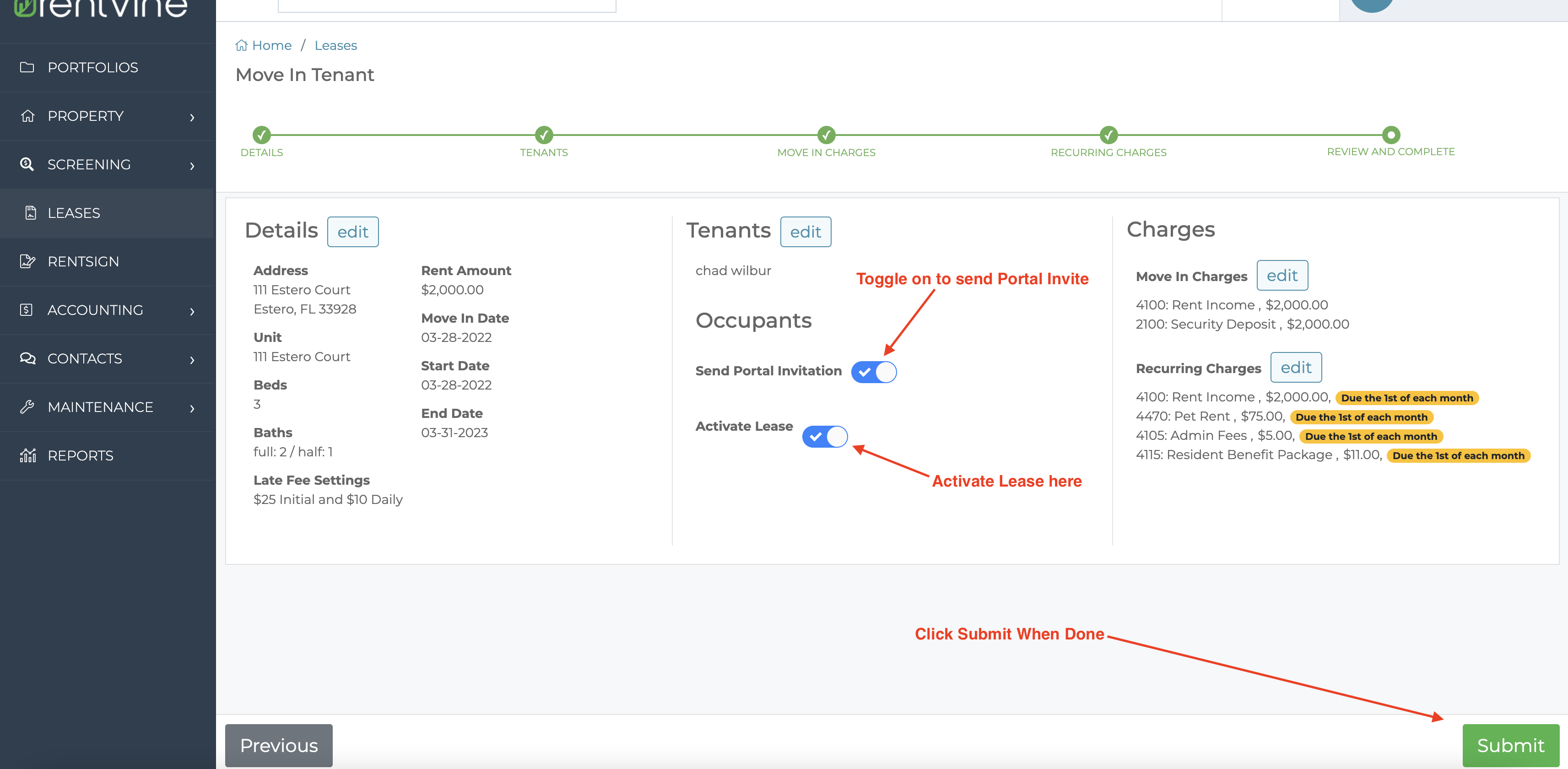Click the Accounting dollar icon
The image size is (1568, 769).
pos(26,310)
